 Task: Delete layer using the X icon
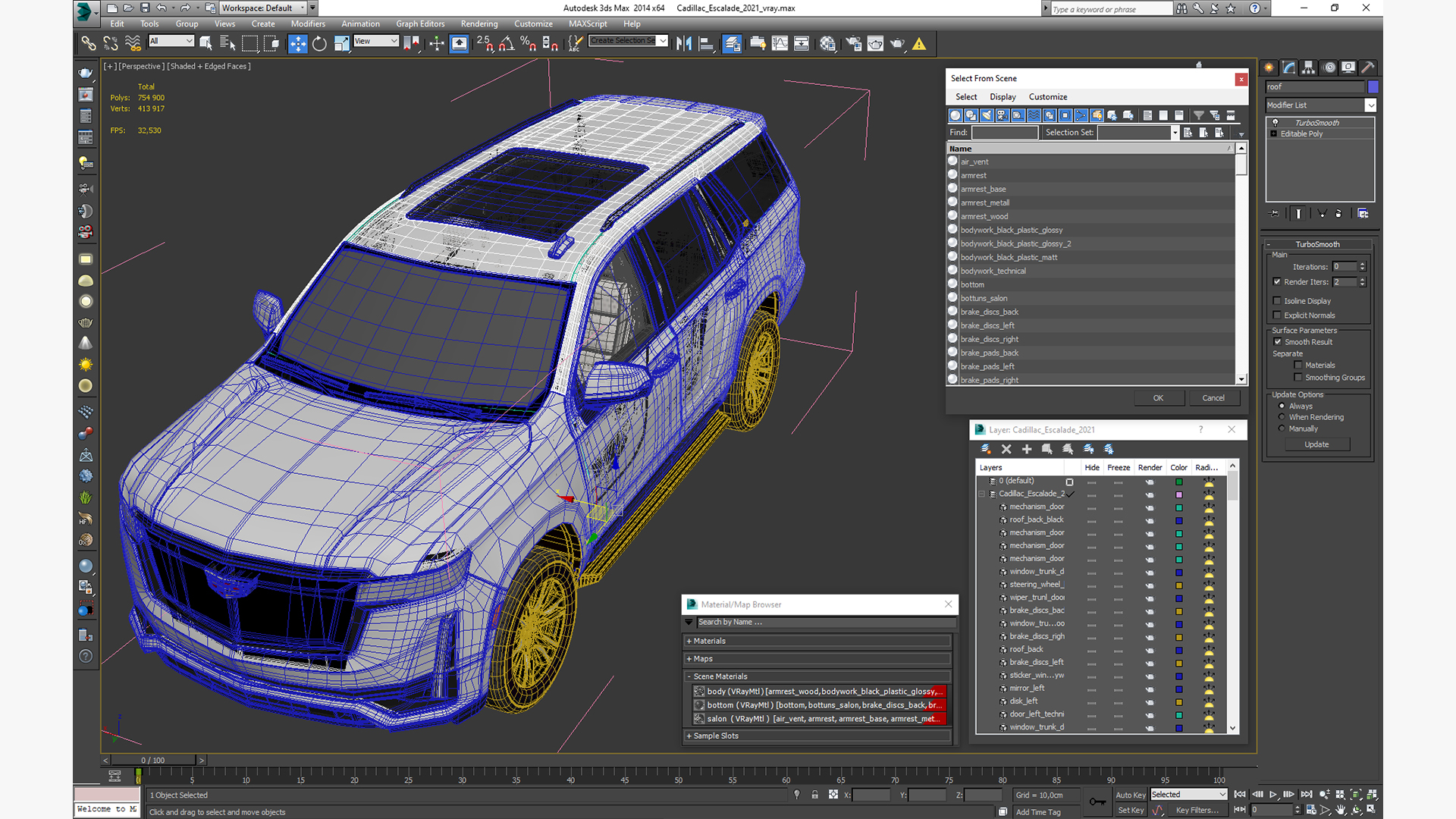click(1006, 449)
